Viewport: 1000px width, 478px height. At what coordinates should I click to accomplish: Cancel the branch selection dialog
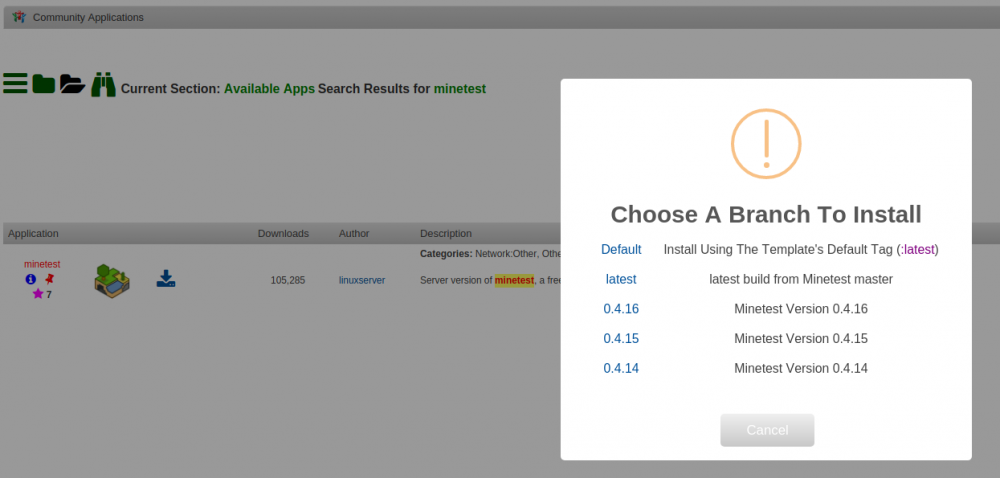767,430
